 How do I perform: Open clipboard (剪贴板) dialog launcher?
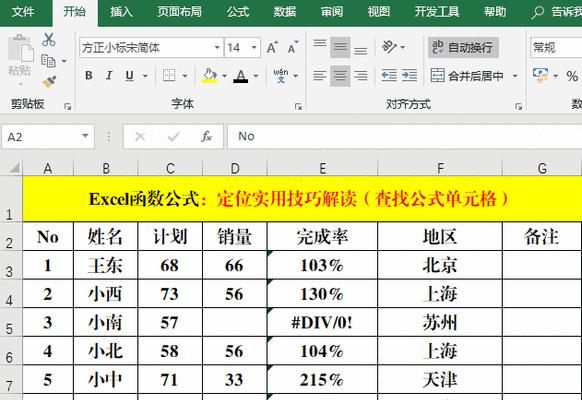[68, 106]
